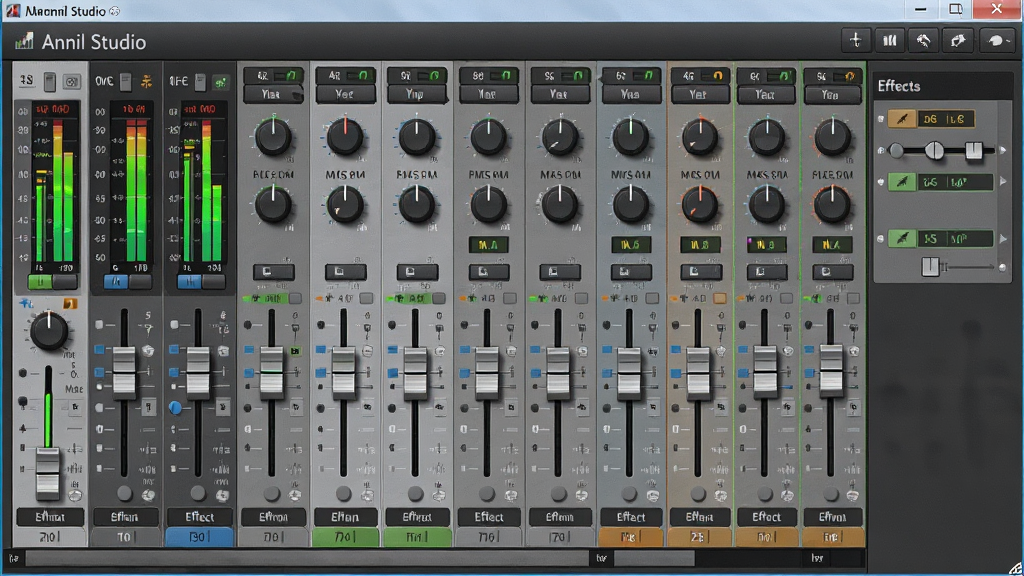Click the gray square button beside 1FE
The height and width of the screenshot is (576, 1024).
[200, 82]
